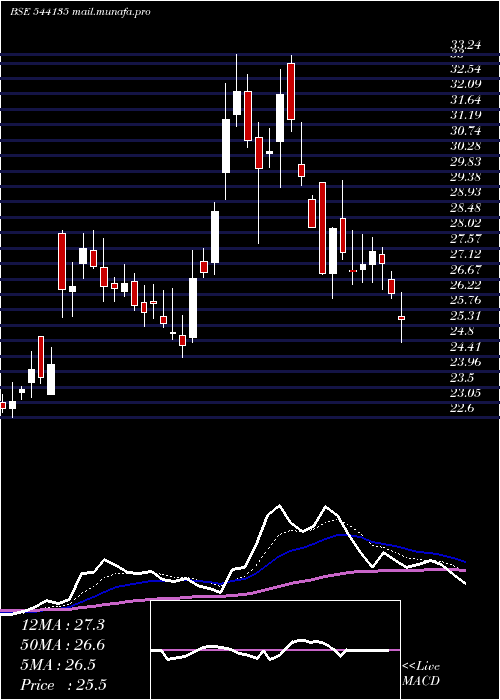Click the 24.41 price axis label
The width and height of the screenshot is (500, 700).
(466, 347)
